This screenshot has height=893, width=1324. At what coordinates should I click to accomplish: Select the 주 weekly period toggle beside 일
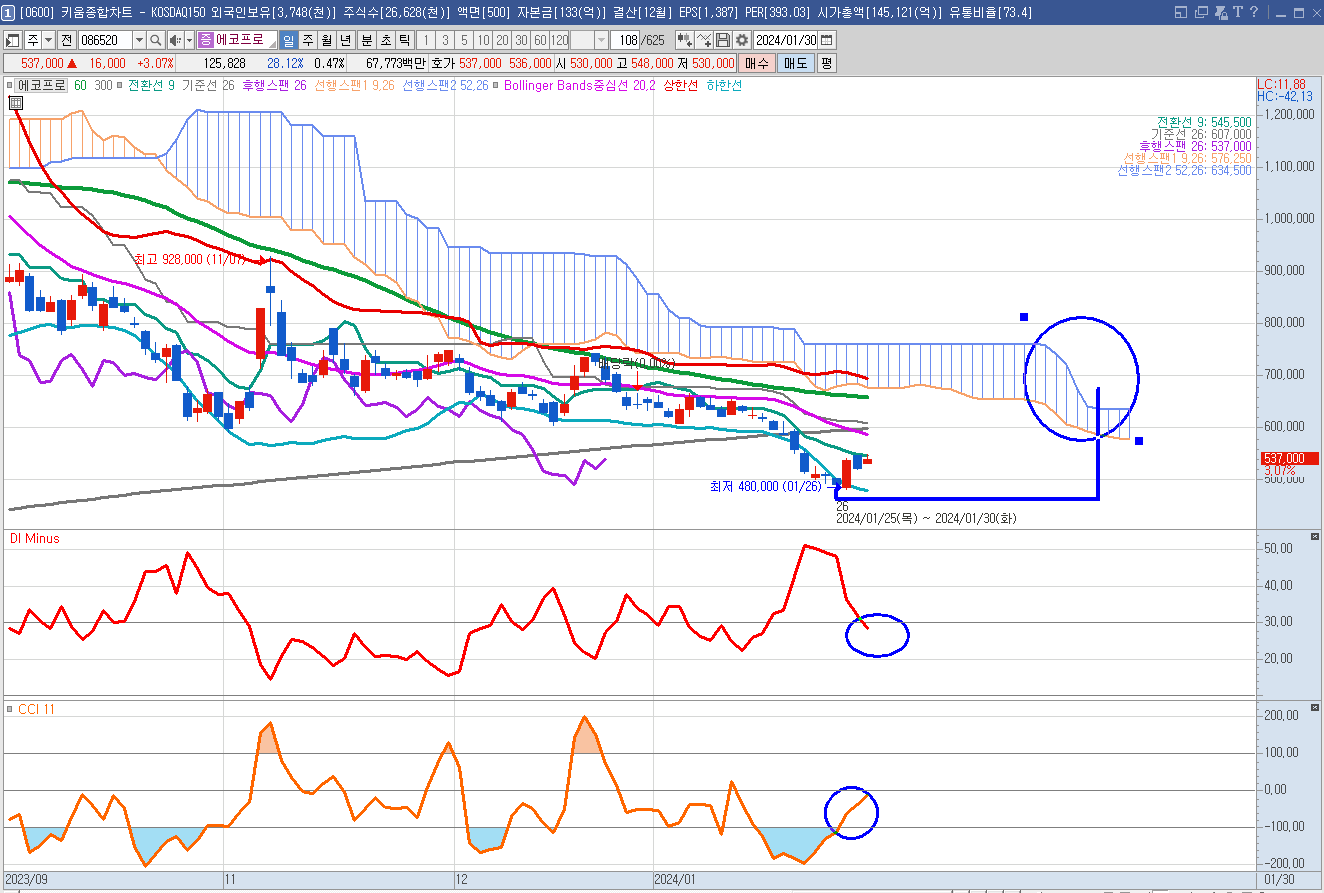click(307, 40)
